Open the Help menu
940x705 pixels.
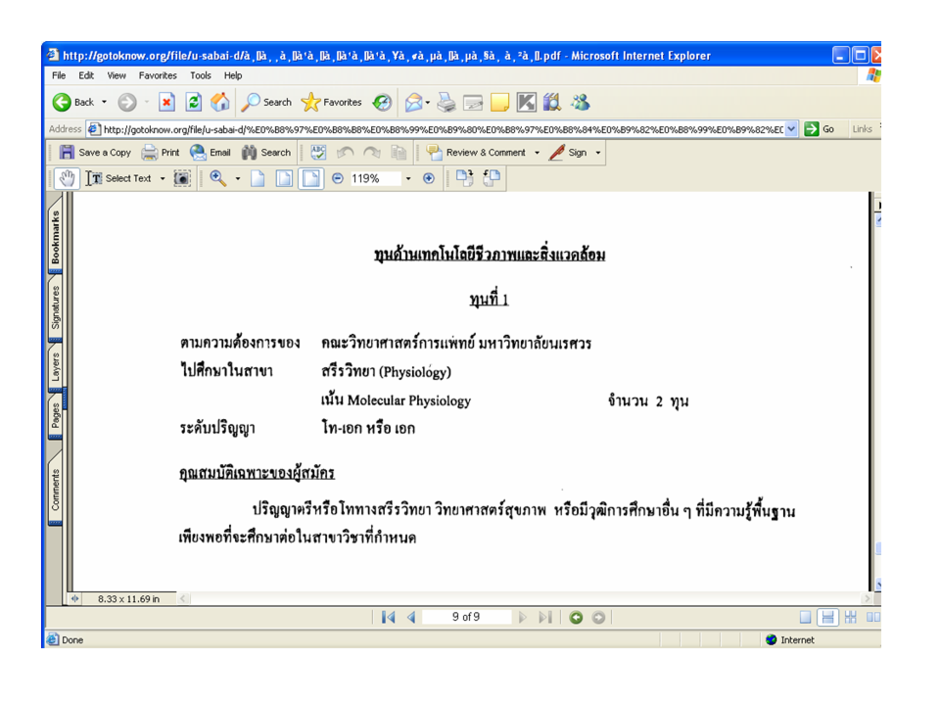point(233,76)
